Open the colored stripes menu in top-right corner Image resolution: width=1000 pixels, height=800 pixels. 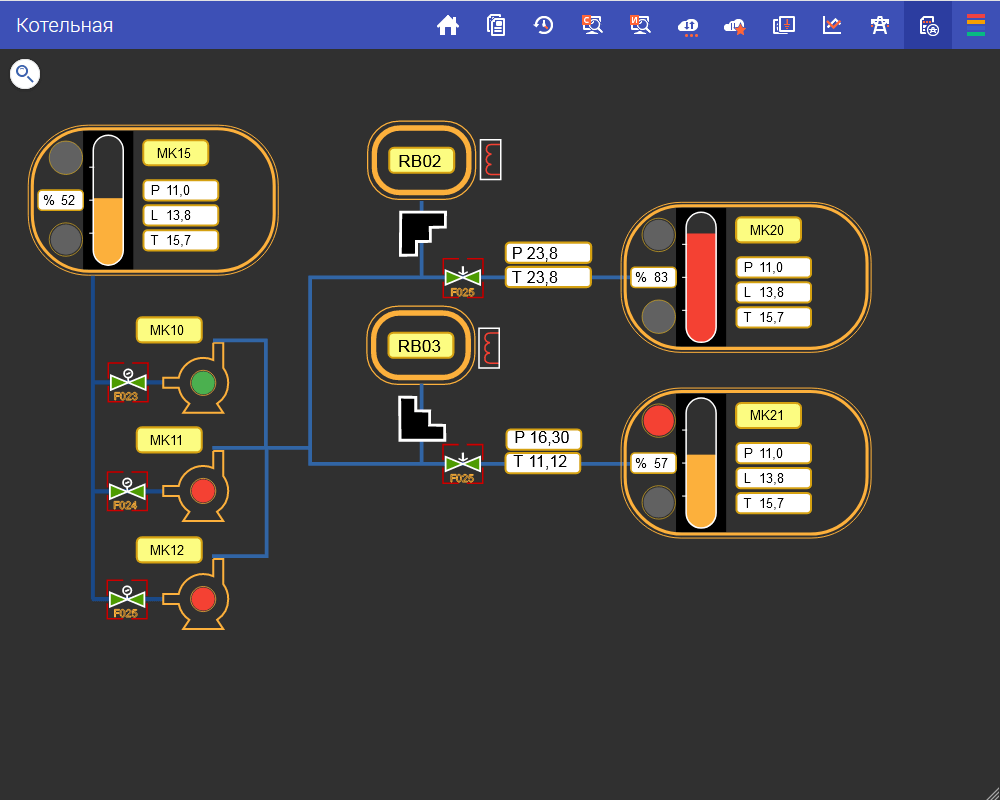[x=976, y=25]
